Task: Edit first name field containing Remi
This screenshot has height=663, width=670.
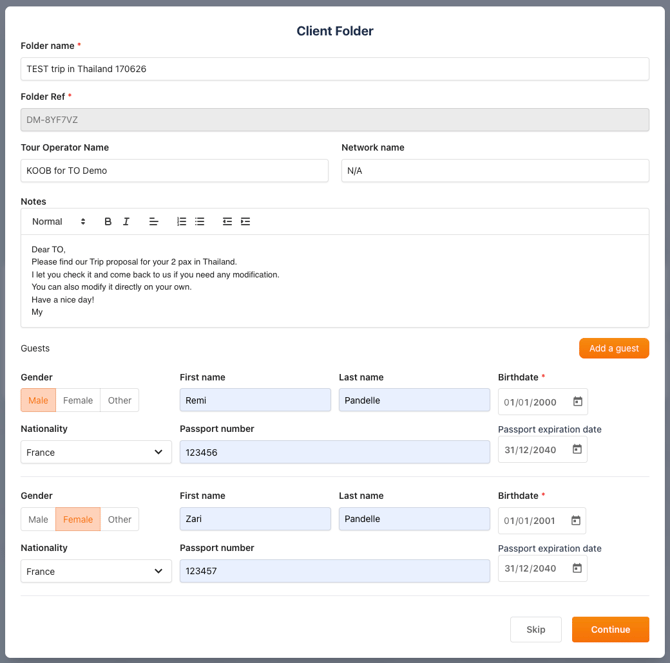Action: click(255, 400)
